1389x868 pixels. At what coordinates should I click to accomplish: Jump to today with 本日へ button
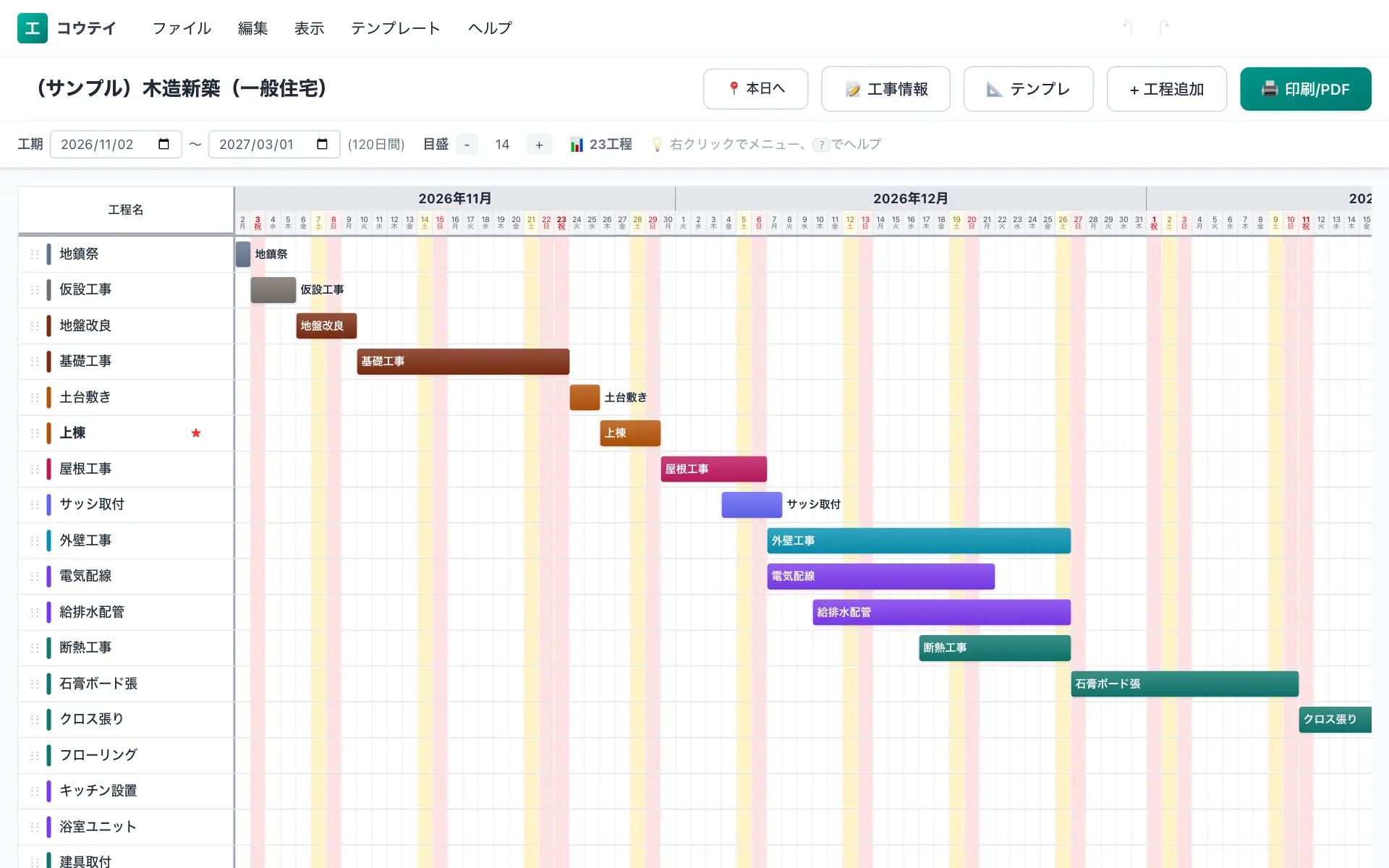755,89
